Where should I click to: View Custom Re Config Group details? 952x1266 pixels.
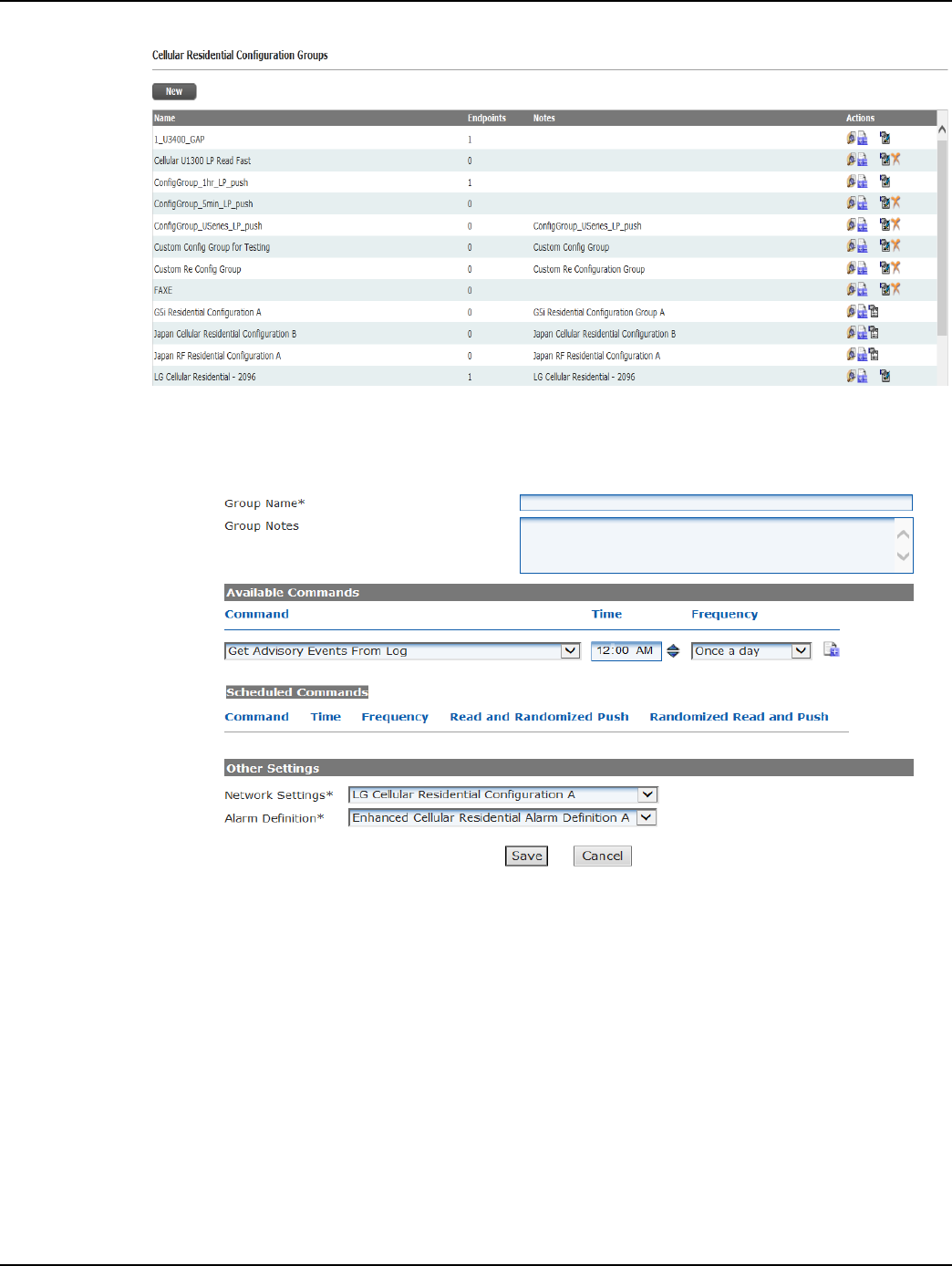851,268
